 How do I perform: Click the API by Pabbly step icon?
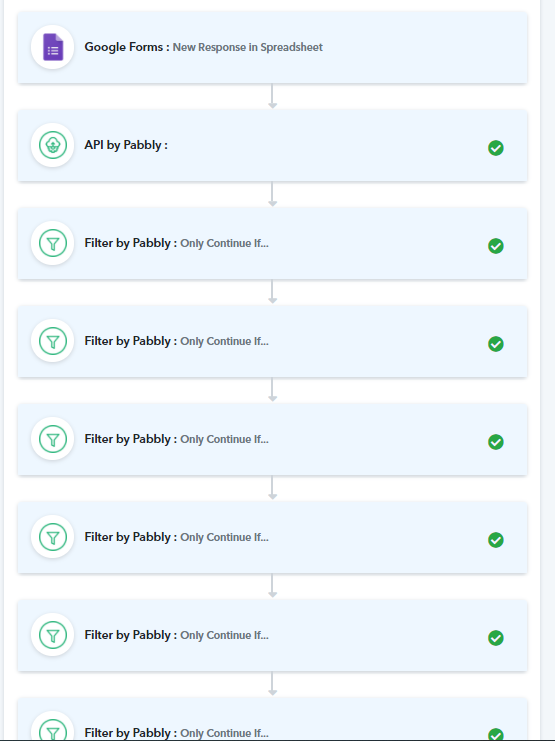point(52,145)
